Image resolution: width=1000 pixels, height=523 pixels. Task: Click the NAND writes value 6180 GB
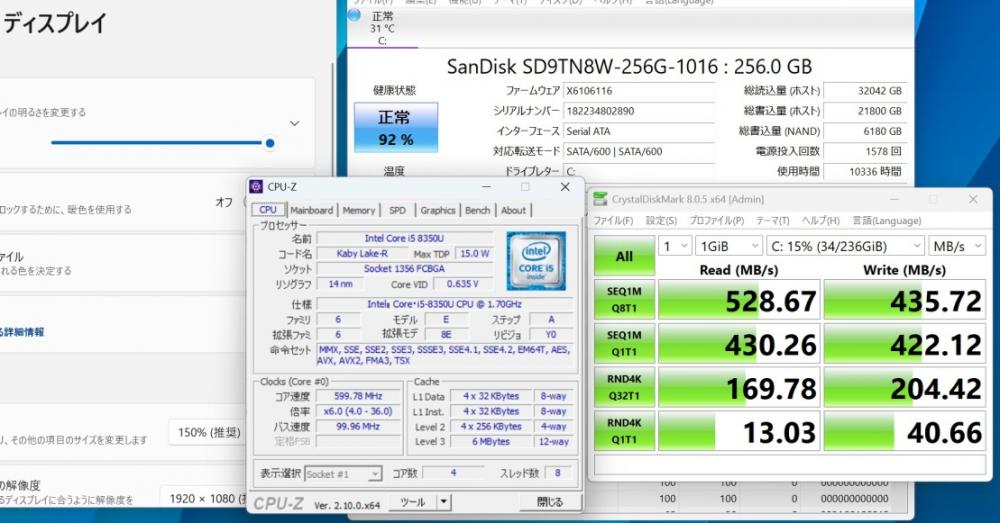(865, 131)
